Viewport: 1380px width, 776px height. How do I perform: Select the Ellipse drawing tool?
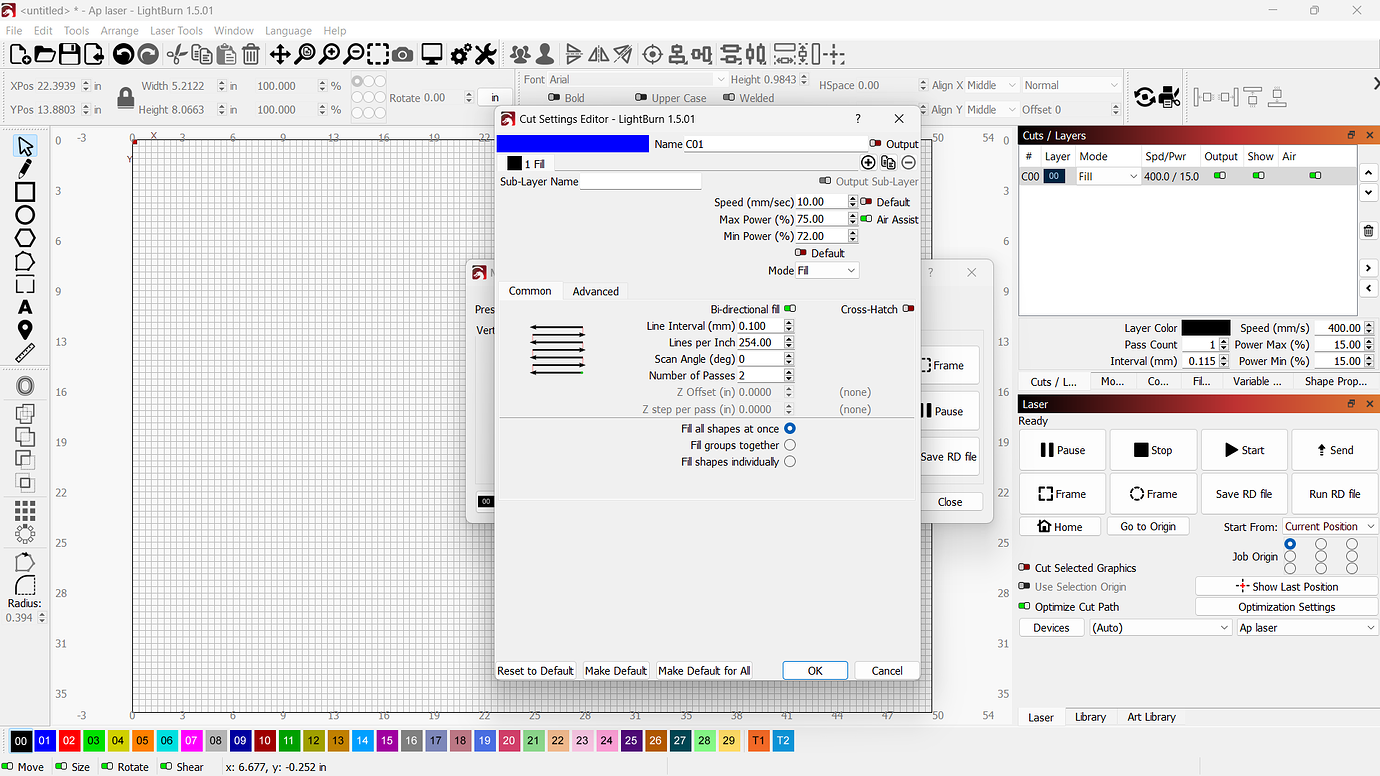tap(25, 214)
